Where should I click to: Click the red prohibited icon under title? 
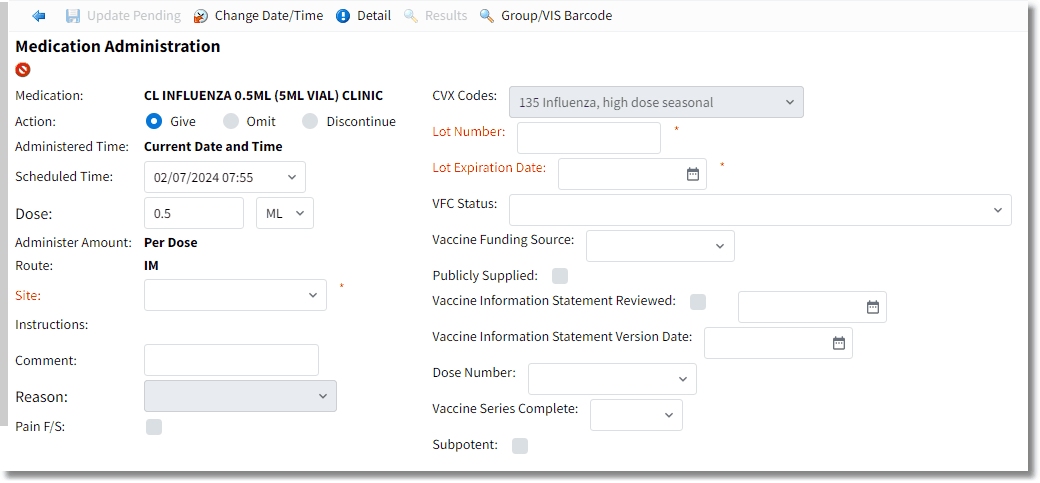[x=23, y=69]
